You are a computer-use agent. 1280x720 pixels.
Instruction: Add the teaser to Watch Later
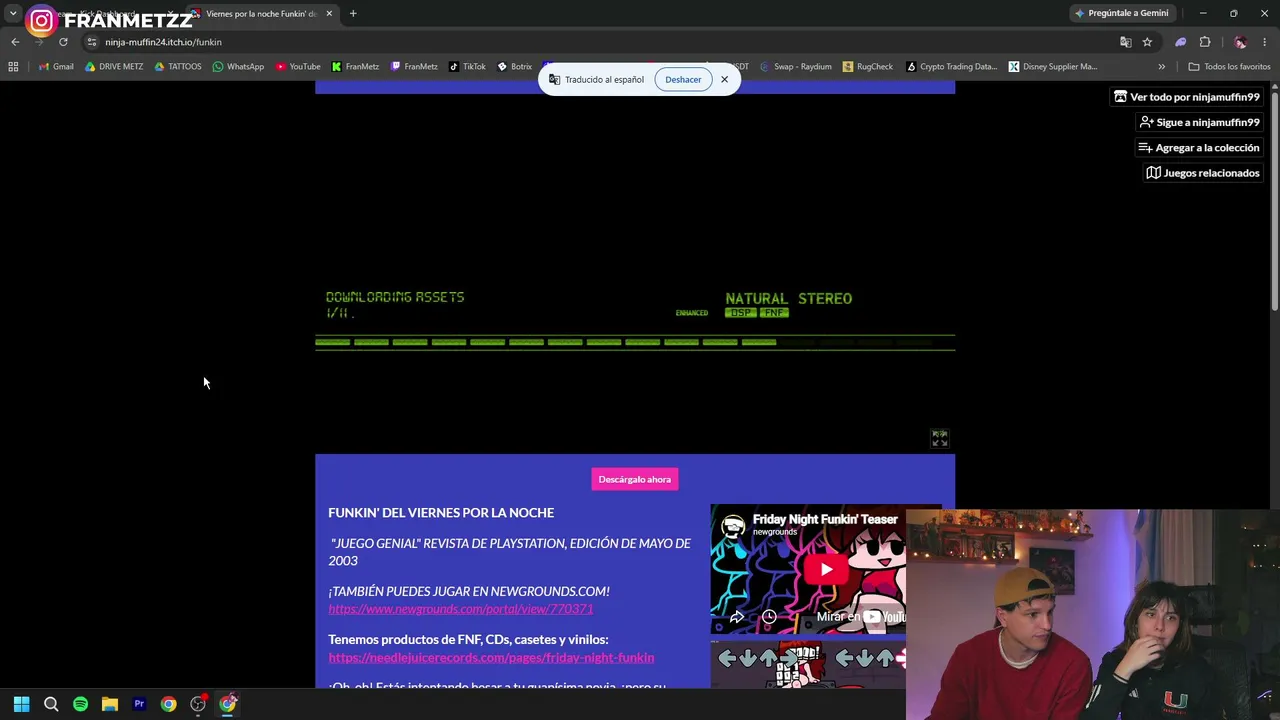pos(769,617)
